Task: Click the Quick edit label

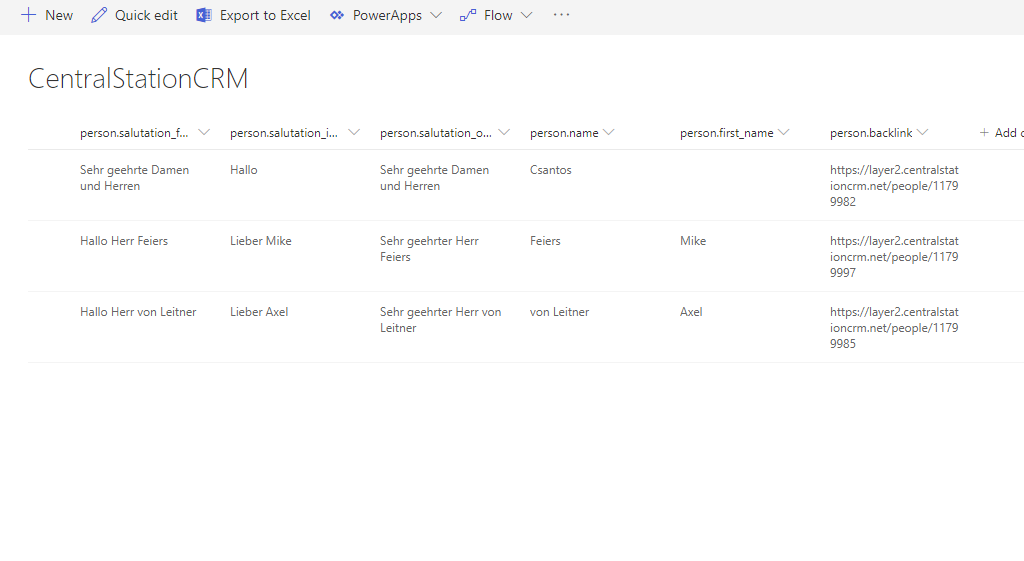Action: click(x=146, y=15)
